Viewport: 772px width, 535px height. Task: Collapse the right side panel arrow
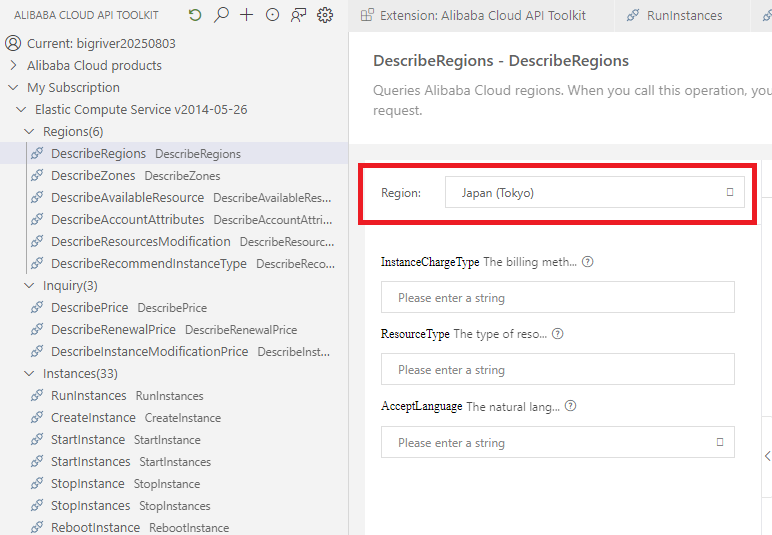point(767,456)
